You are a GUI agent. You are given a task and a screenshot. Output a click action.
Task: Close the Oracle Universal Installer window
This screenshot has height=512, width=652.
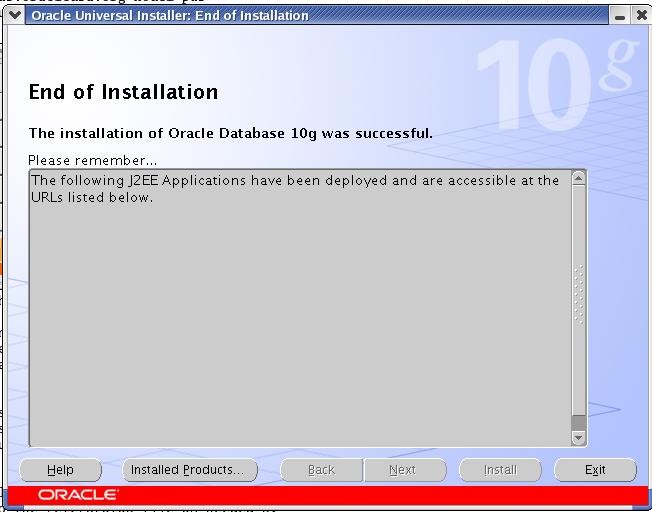tap(641, 16)
